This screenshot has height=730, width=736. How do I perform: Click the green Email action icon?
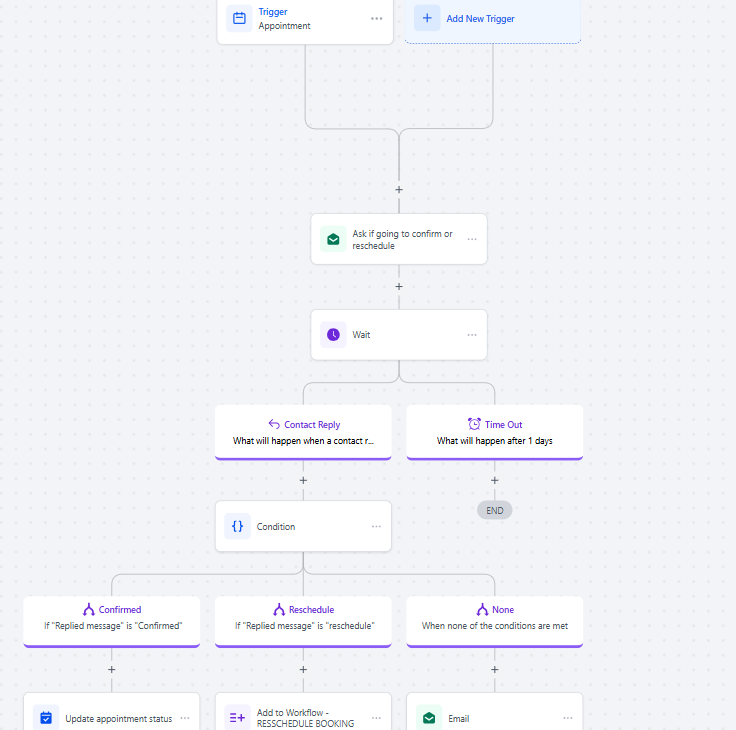tap(429, 718)
